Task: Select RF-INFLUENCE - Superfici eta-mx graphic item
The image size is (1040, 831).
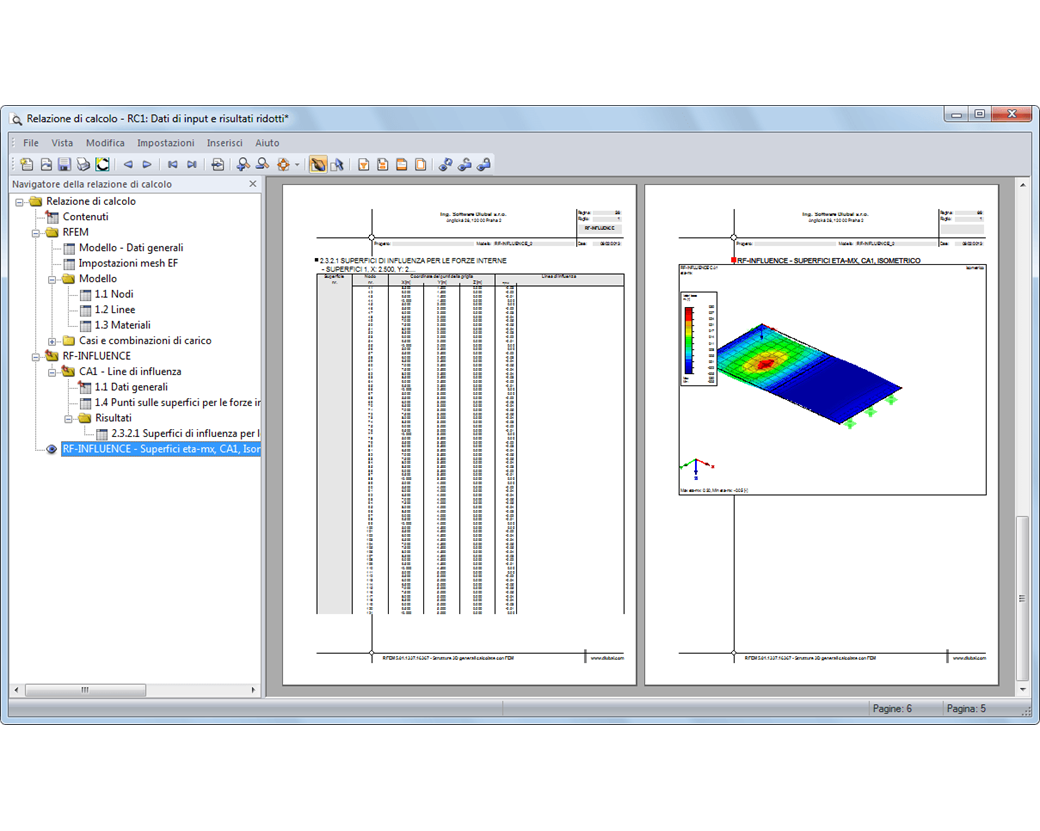Action: click(161, 449)
